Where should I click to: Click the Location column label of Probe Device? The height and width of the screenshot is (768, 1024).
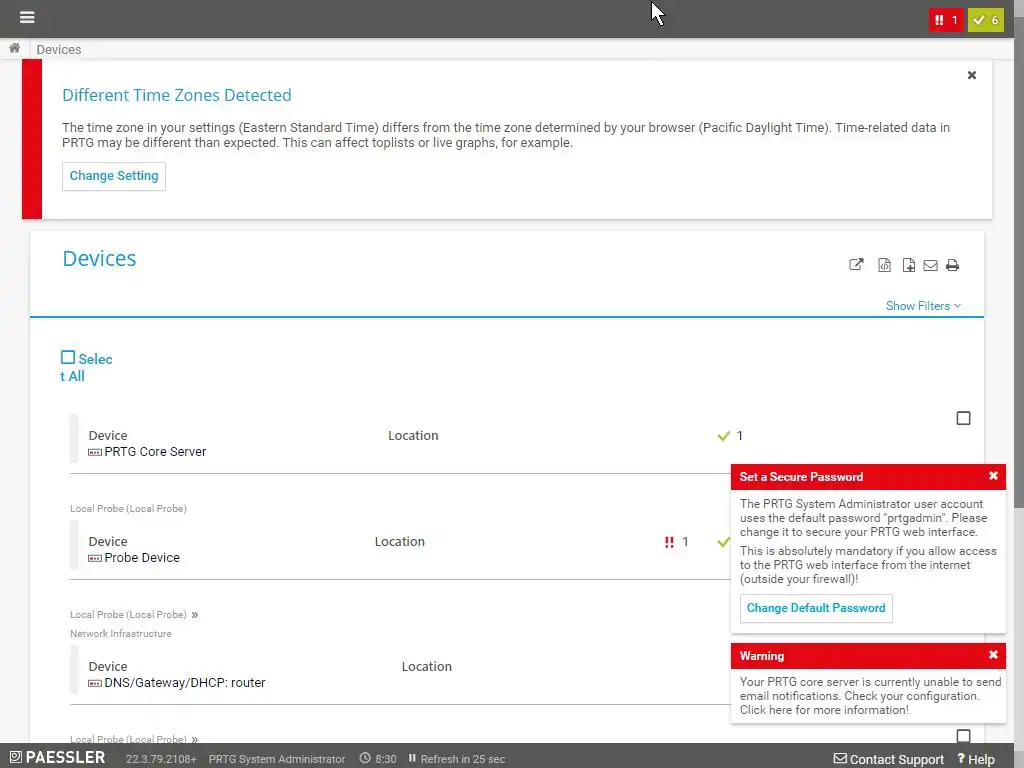tap(400, 541)
